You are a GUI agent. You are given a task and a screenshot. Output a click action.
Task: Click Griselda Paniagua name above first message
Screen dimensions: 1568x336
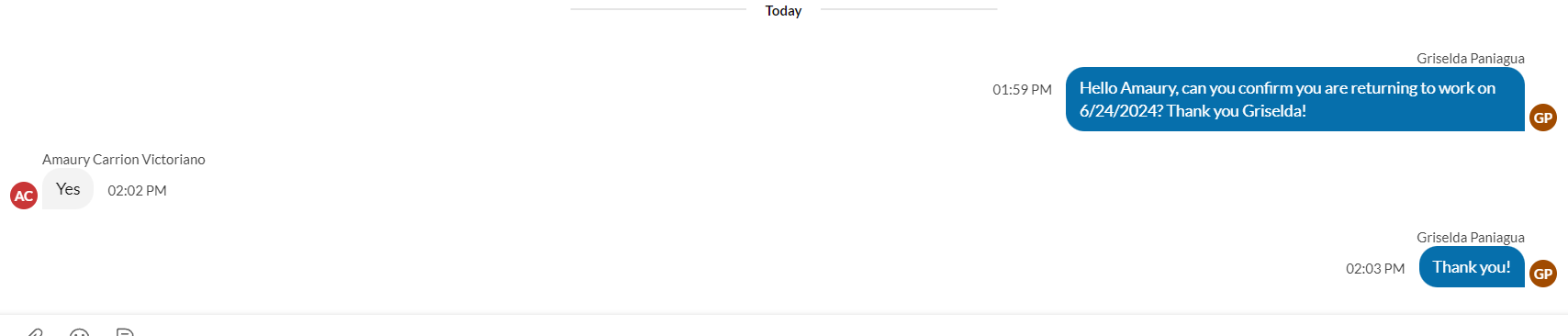[x=1471, y=59]
